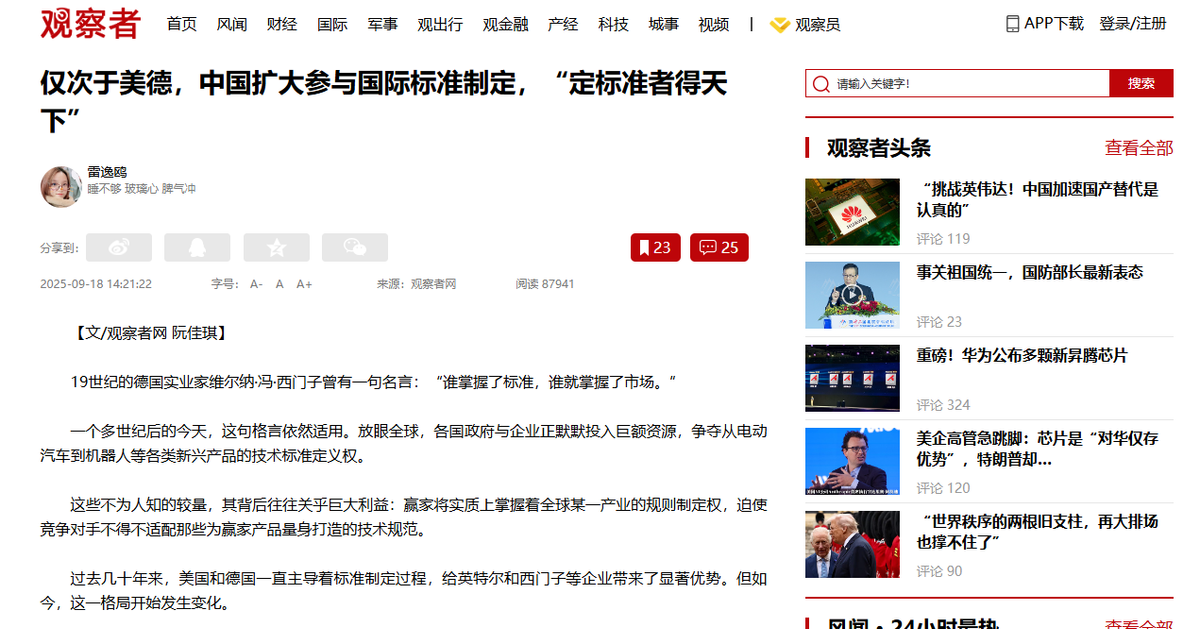
Task: Set default font size with A
Action: click(x=280, y=284)
